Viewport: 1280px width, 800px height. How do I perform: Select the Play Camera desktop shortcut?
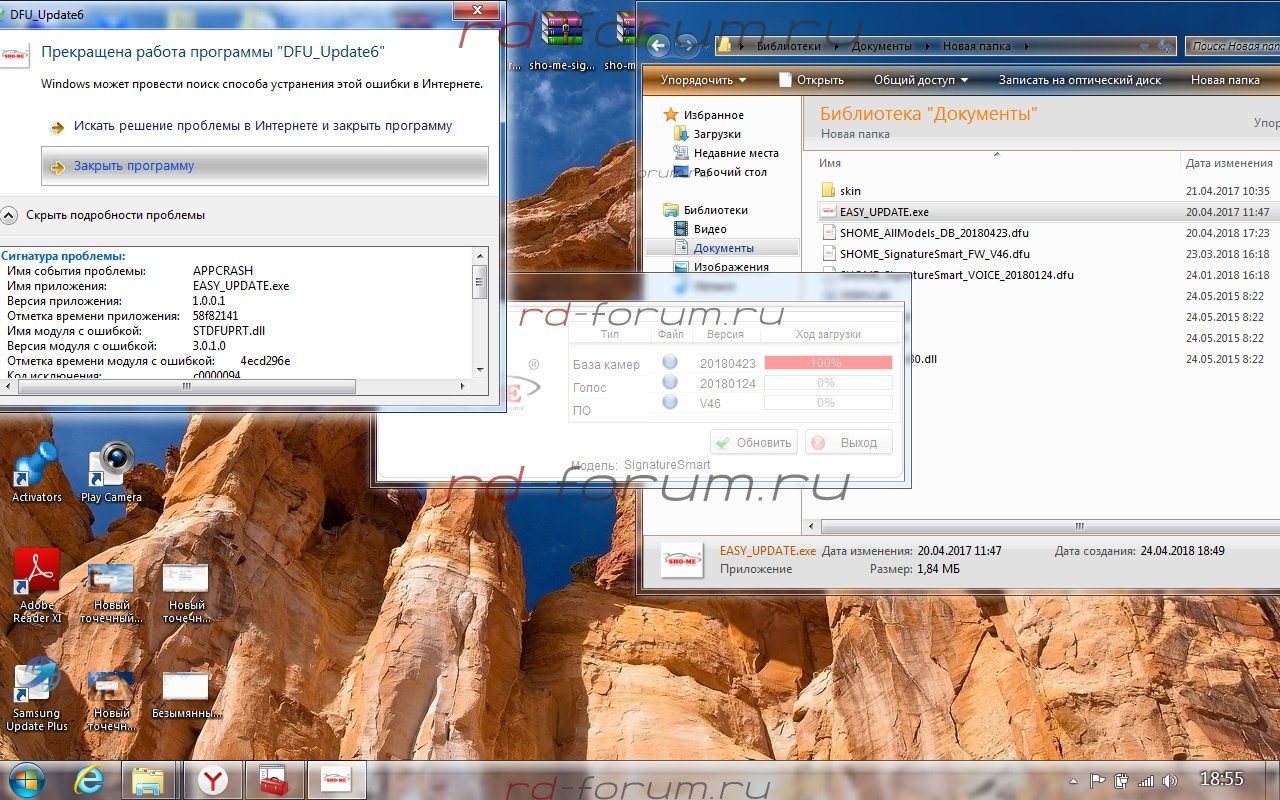[111, 472]
